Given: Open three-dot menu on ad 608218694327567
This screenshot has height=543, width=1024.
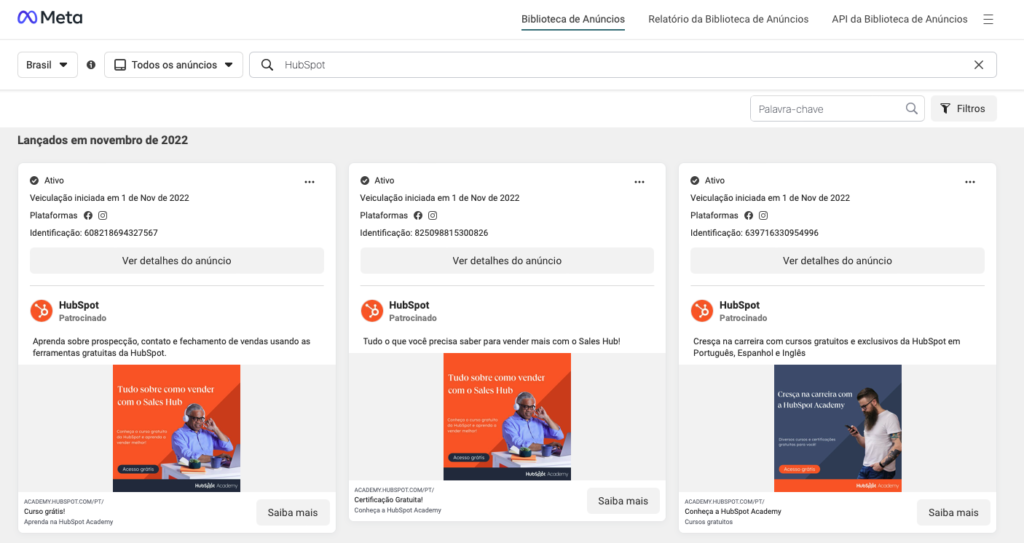Looking at the screenshot, I should (x=310, y=182).
